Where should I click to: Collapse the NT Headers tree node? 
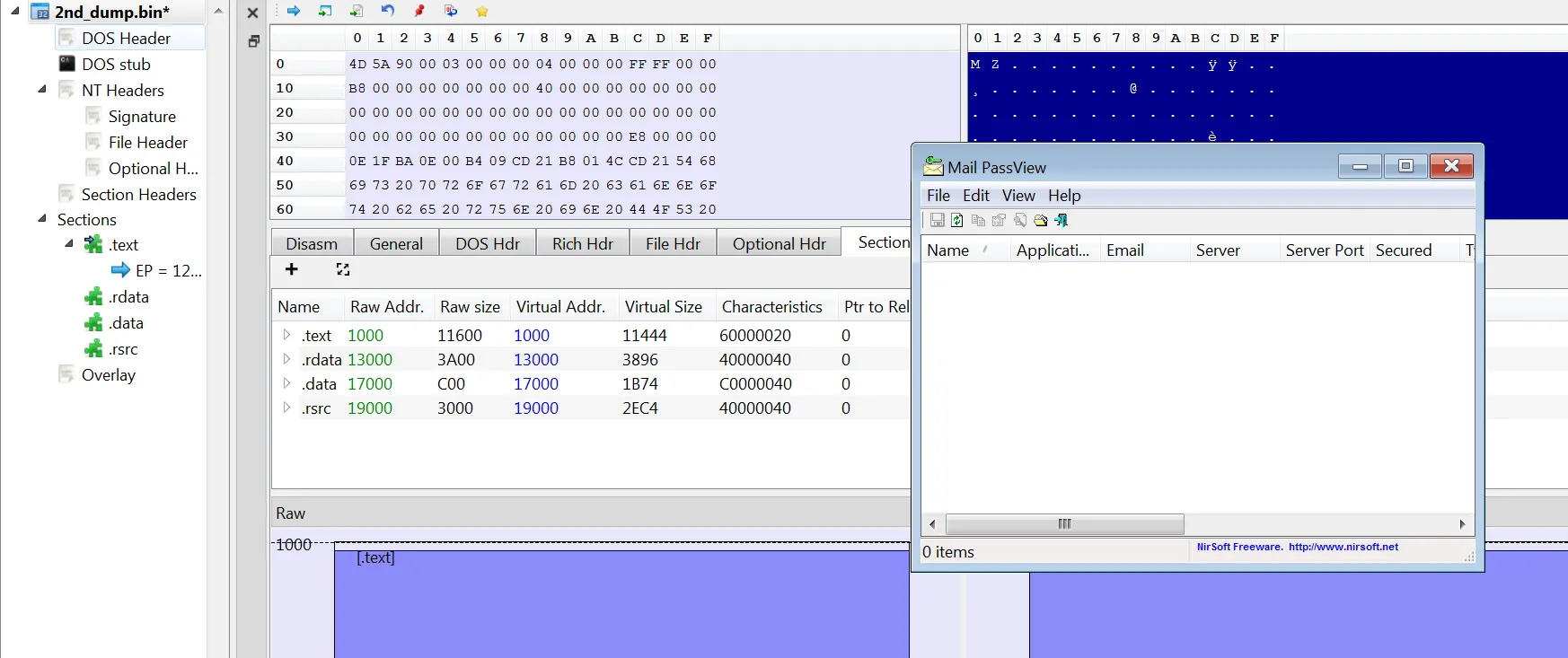coord(41,89)
